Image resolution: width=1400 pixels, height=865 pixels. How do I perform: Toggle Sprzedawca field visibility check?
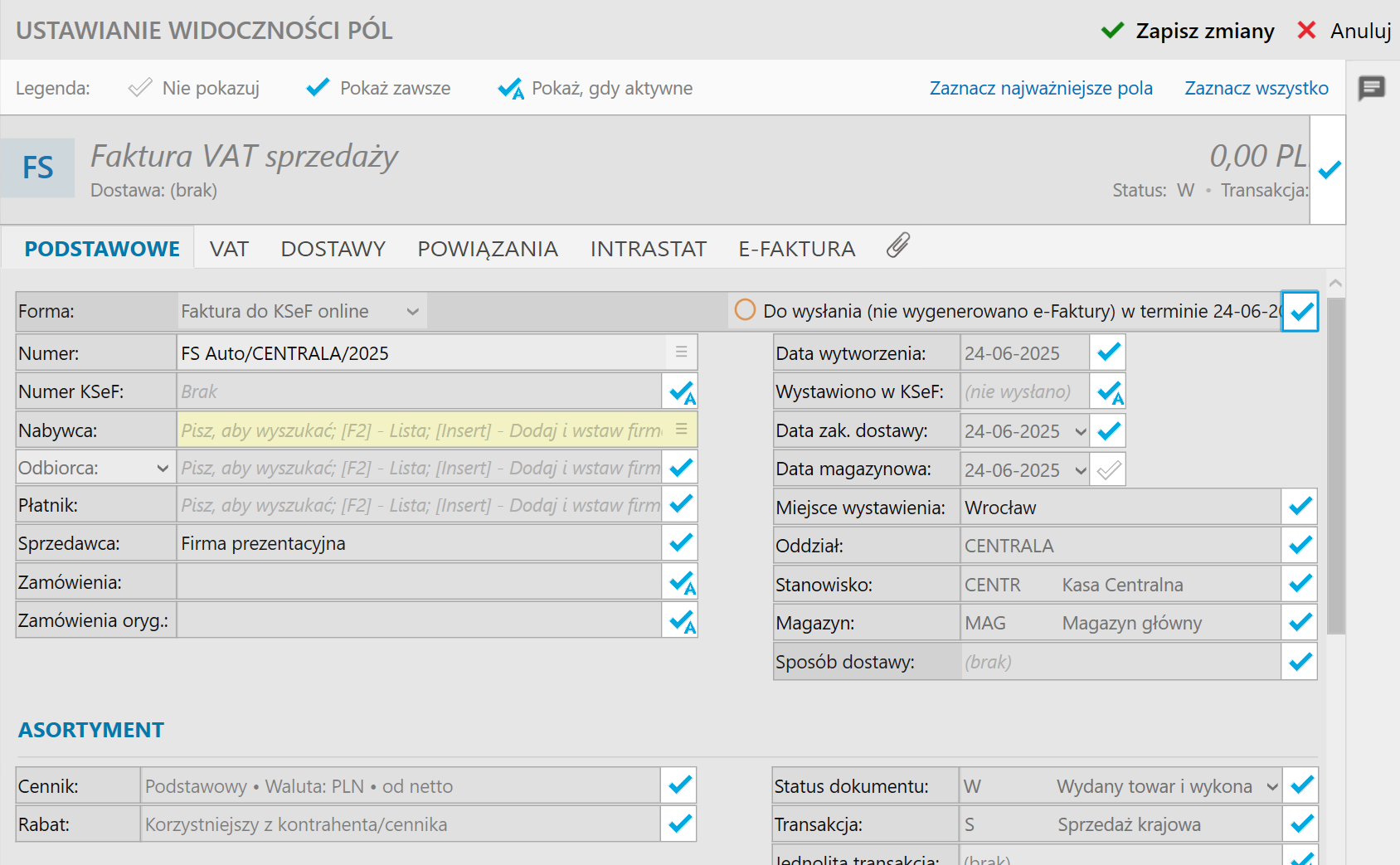(x=681, y=543)
